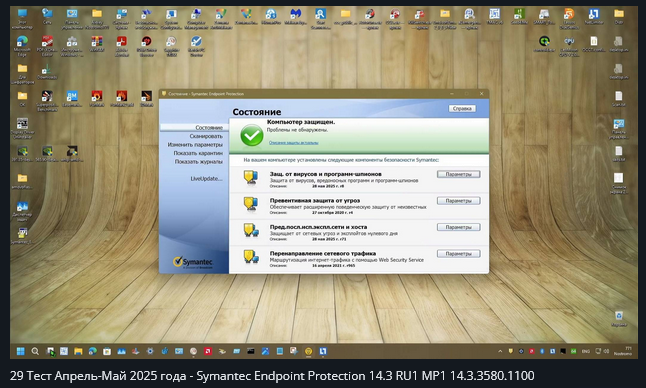Select the Панель управления desktop icon in top row
This screenshot has height=388, width=646.
click(x=72, y=19)
